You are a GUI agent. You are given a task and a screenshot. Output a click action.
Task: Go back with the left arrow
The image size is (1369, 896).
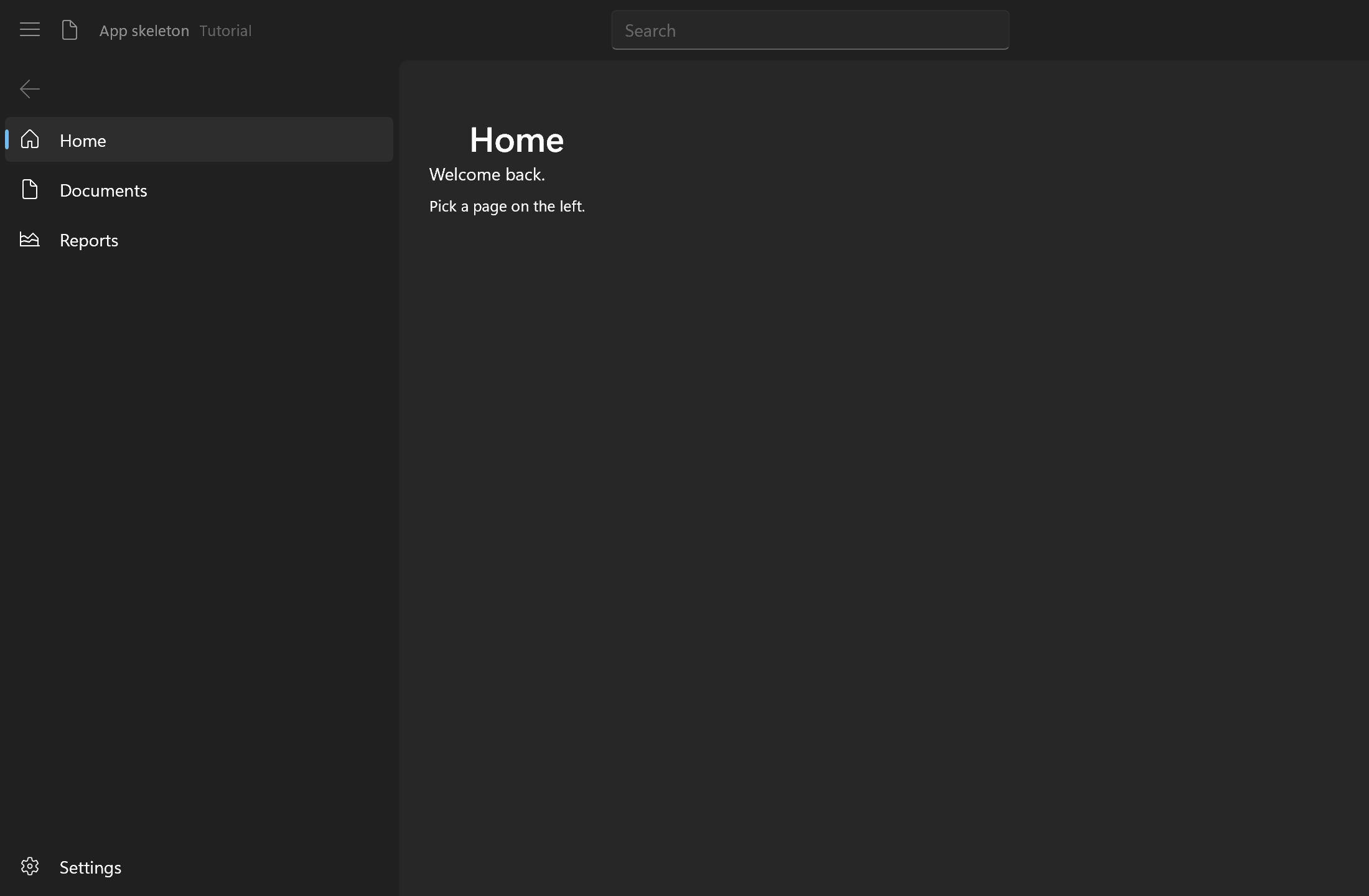point(30,89)
